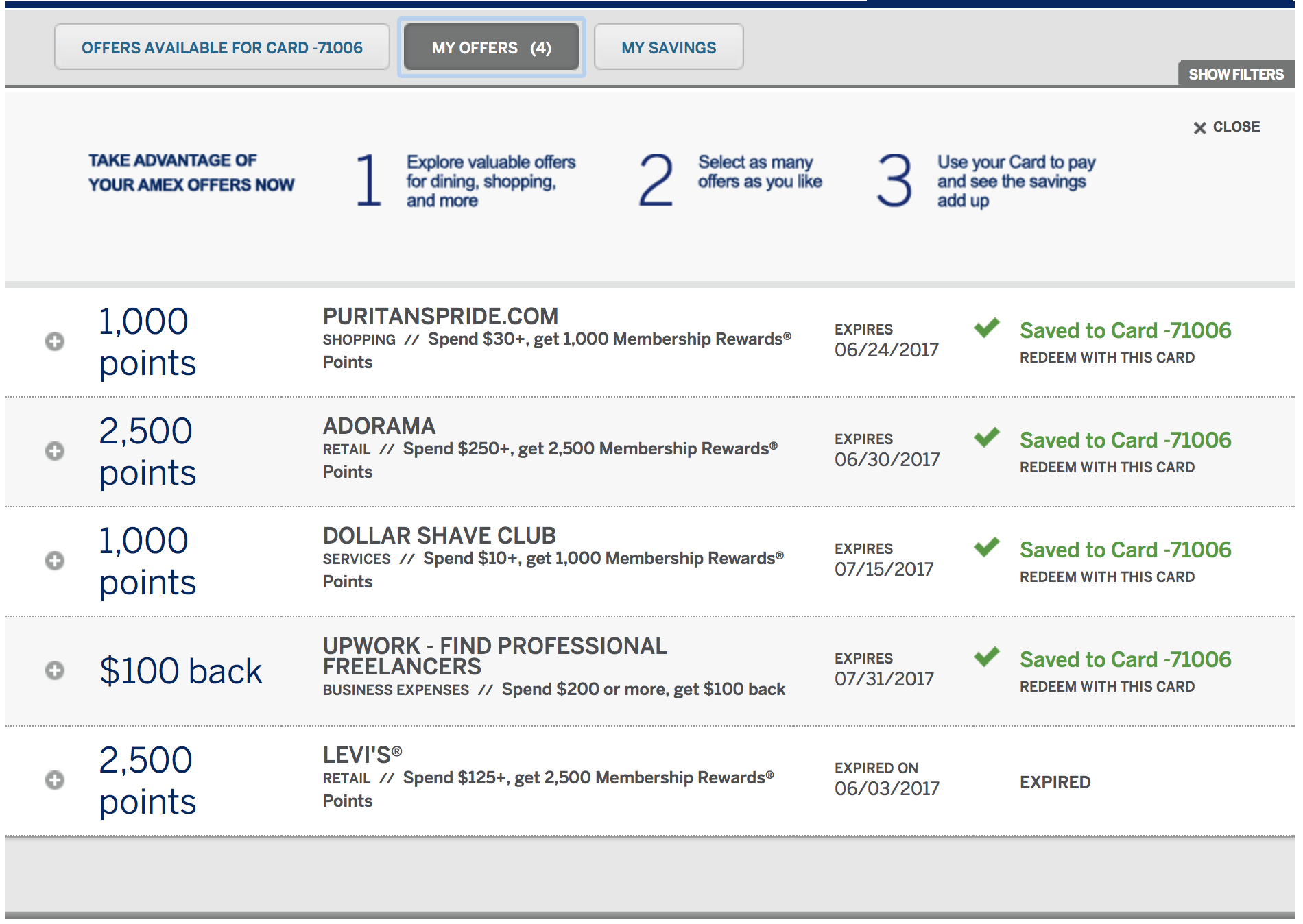Click 1,000 points value for Puritanspride.com

[x=147, y=342]
